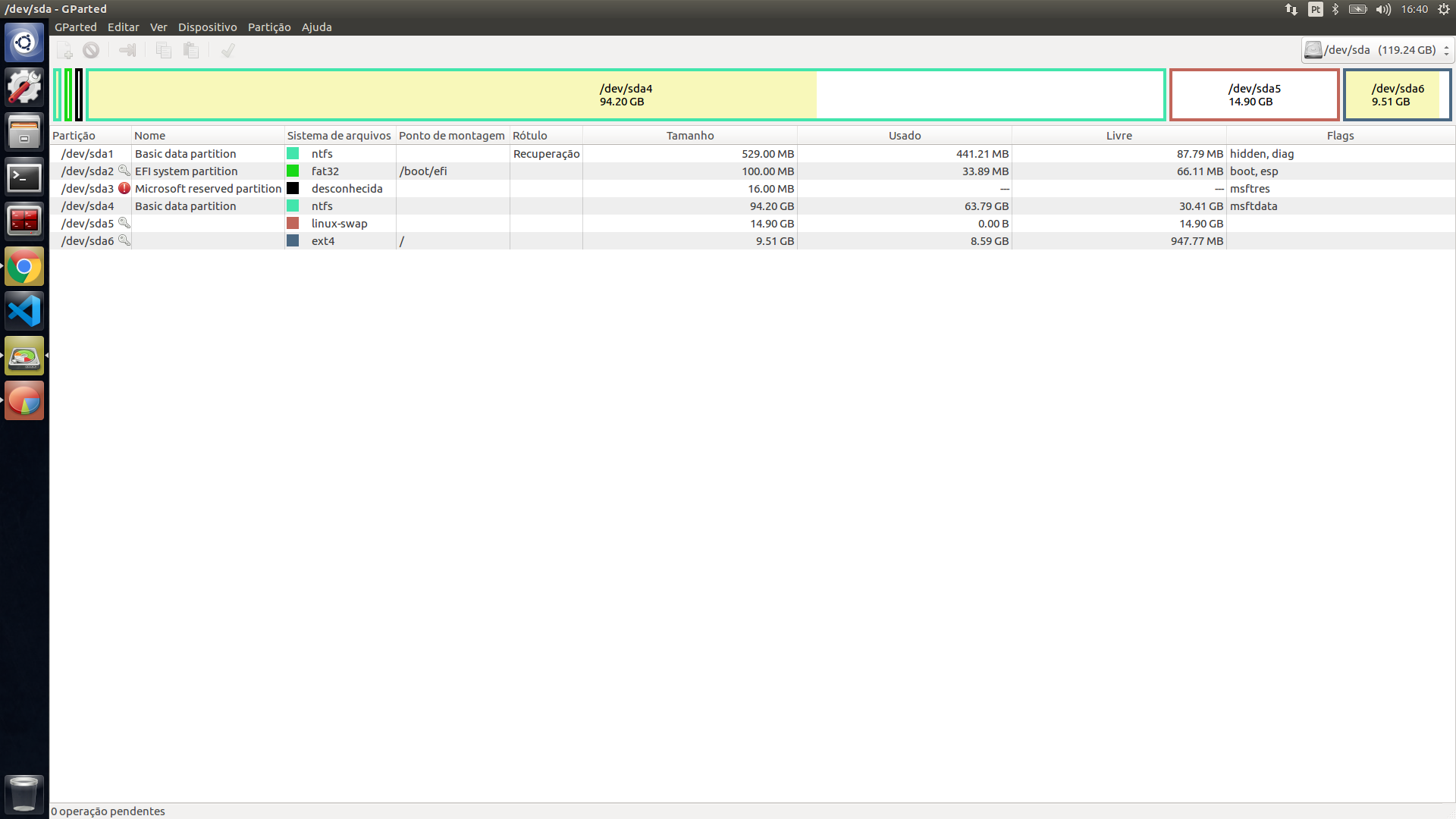
Task: Click the Apply operations checkmark icon
Action: coord(227,51)
